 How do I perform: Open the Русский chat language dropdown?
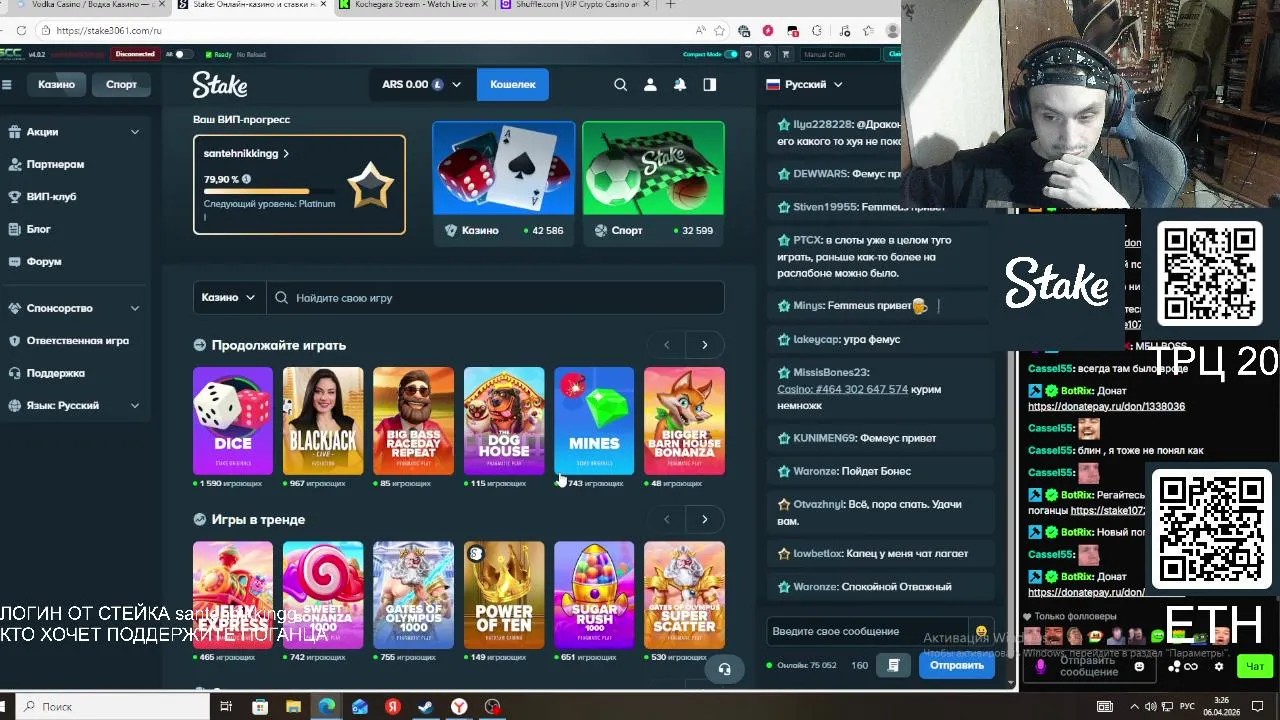pyautogui.click(x=805, y=85)
